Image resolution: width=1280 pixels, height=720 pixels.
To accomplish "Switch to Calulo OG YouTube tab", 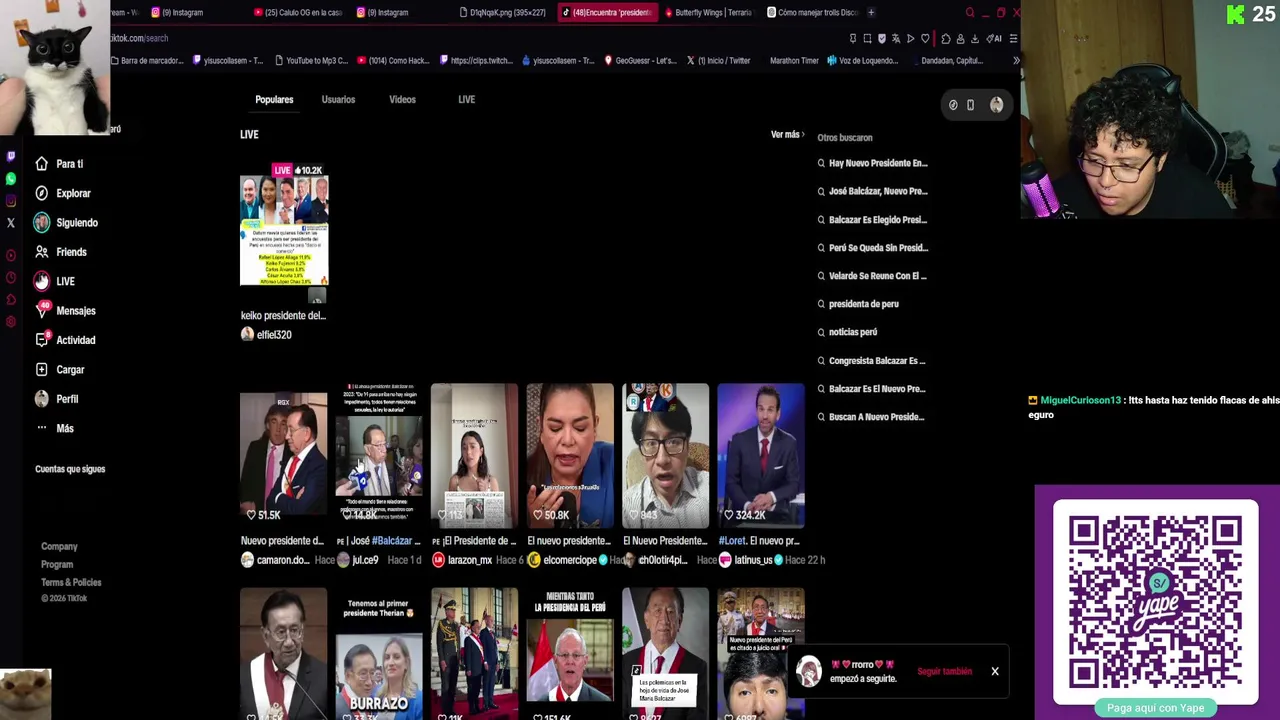I will (300, 13).
